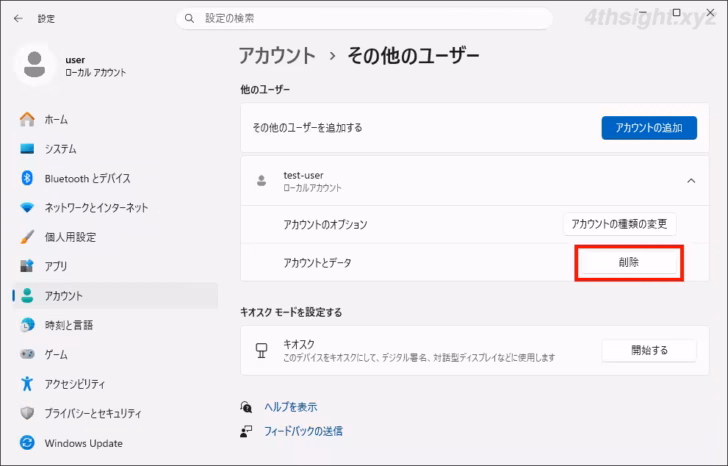Image resolution: width=728 pixels, height=466 pixels.
Task: Open 時刻と言語 settings
Action: click(x=69, y=325)
